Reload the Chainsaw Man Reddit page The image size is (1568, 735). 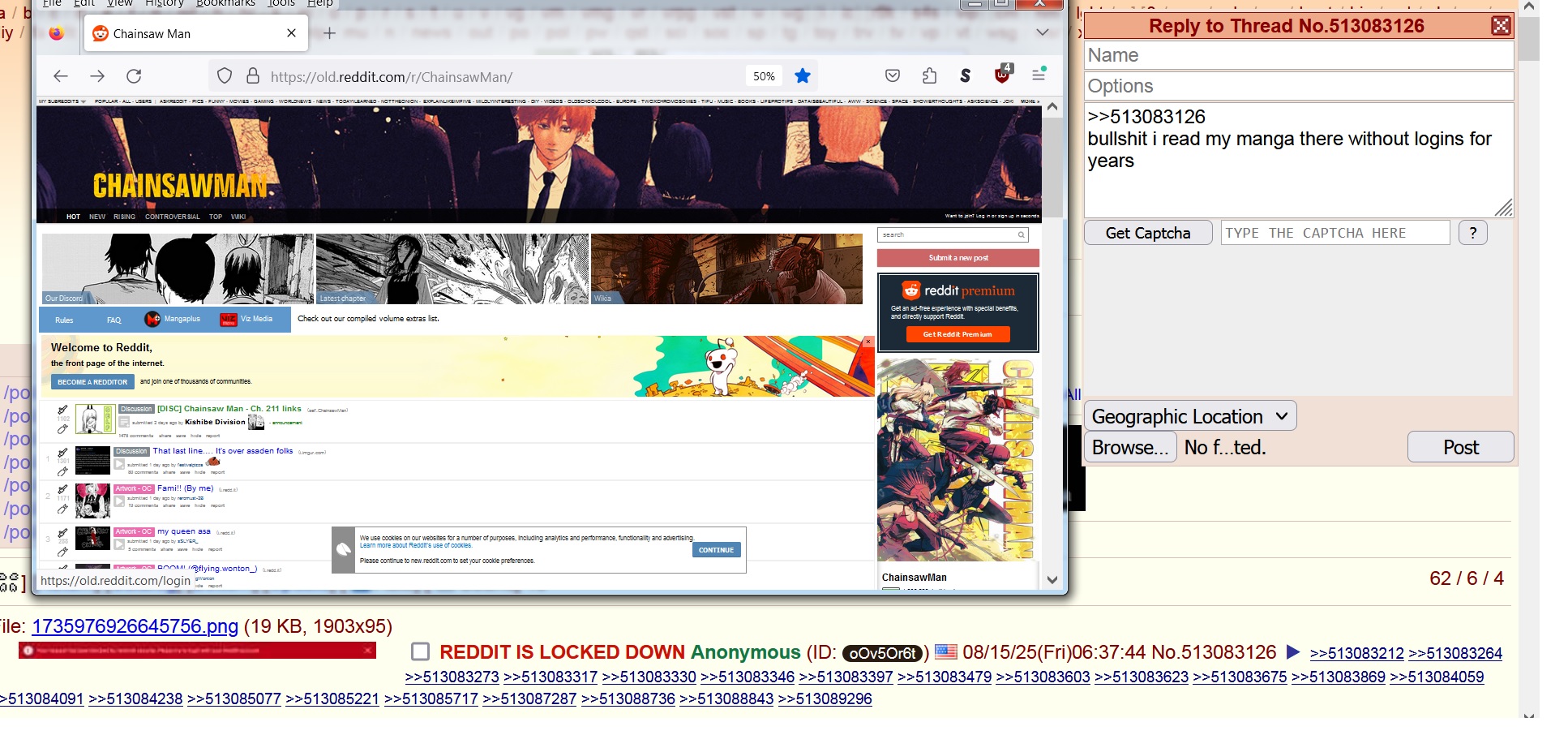(x=134, y=76)
